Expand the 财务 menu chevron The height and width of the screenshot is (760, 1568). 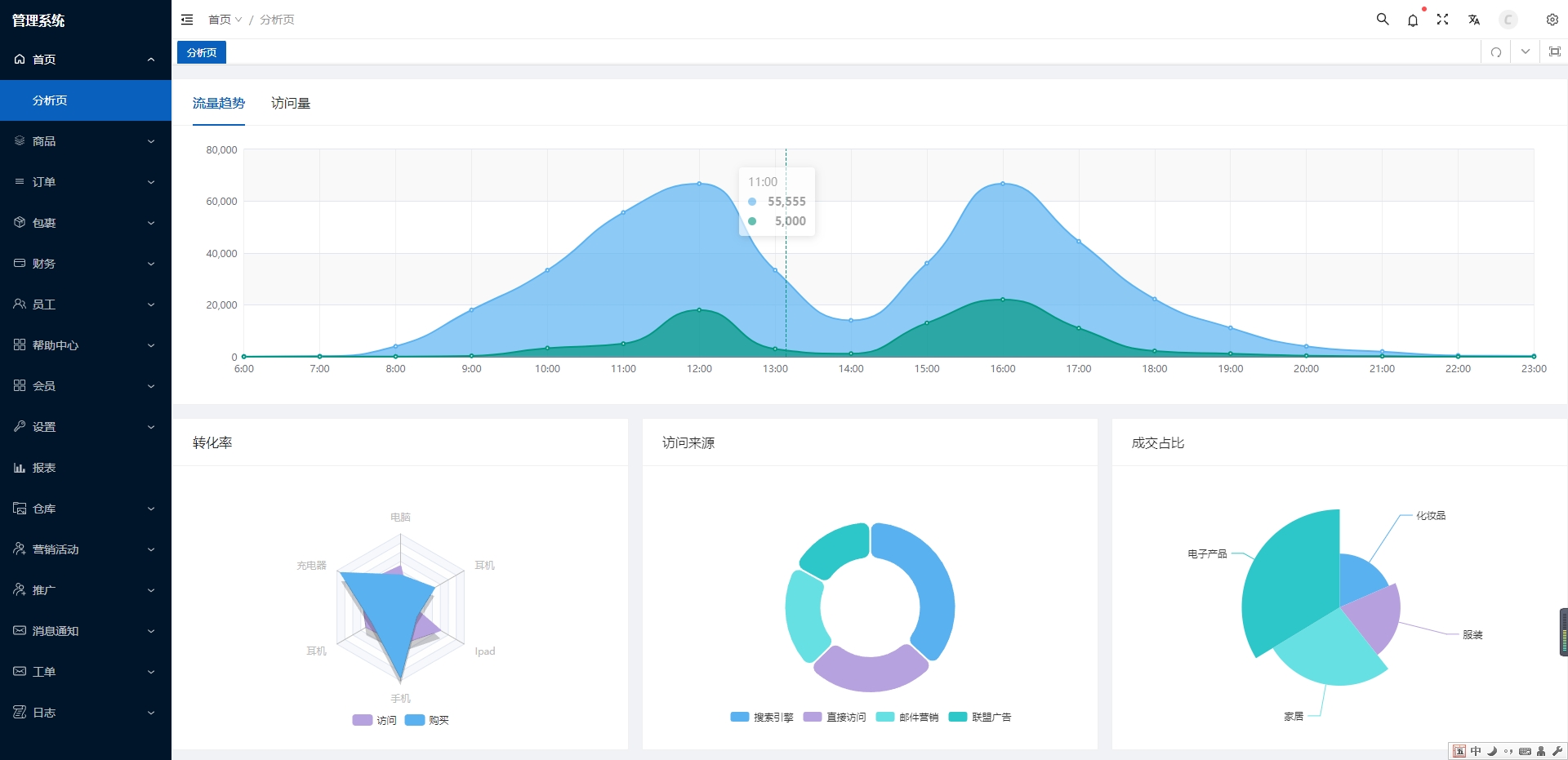151,264
